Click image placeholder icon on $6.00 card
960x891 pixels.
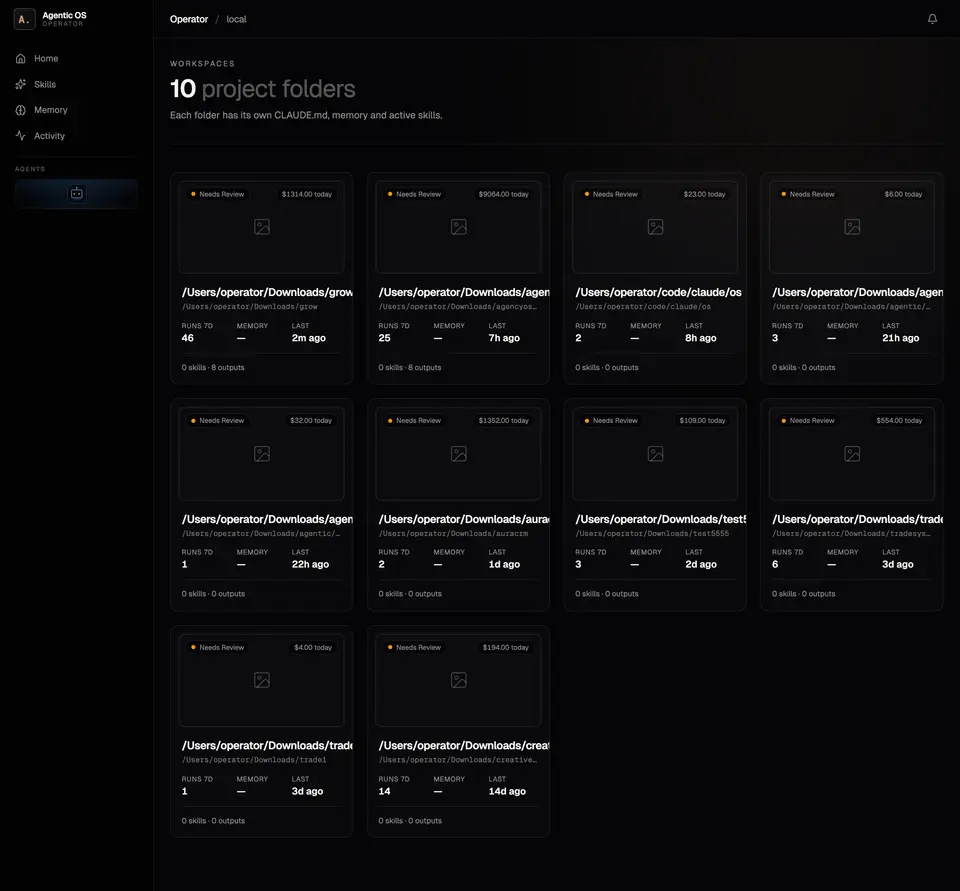[852, 227]
